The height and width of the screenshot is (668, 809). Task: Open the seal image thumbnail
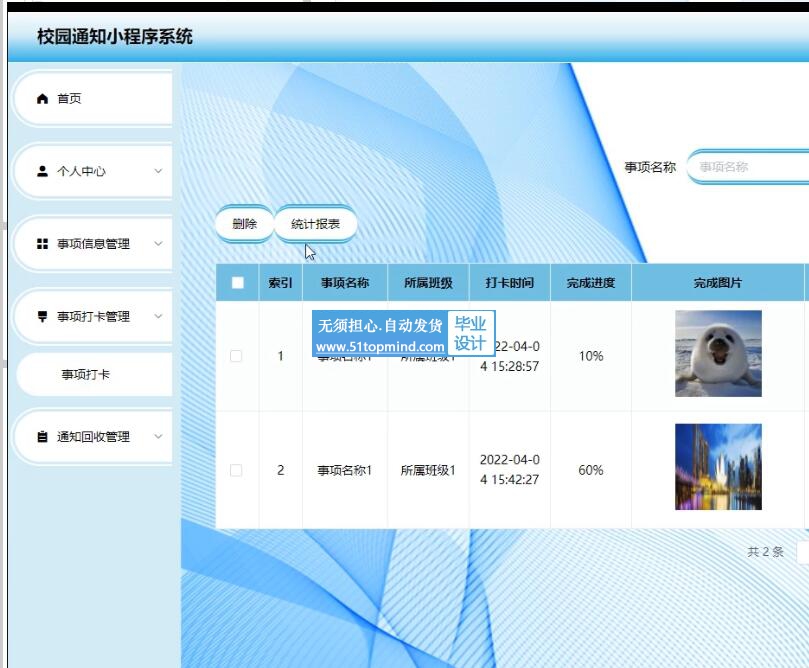coord(718,353)
